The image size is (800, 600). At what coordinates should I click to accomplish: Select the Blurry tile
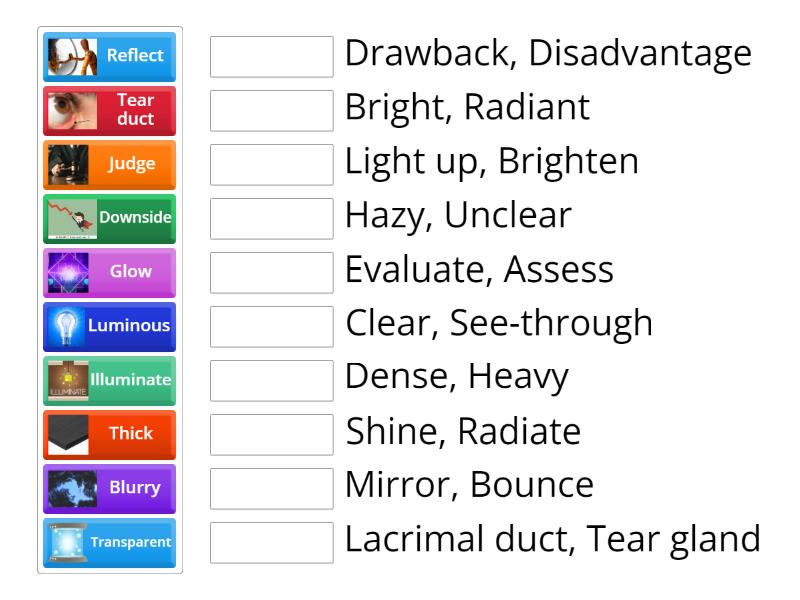tap(109, 489)
